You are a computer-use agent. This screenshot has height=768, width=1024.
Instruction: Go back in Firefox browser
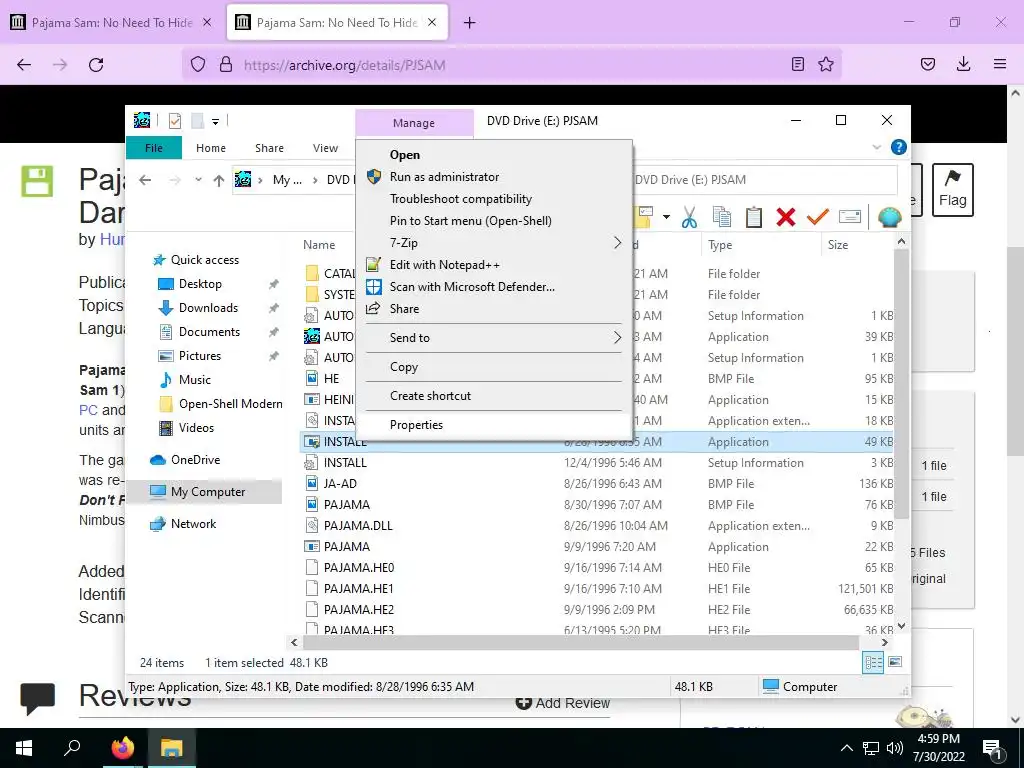(24, 65)
